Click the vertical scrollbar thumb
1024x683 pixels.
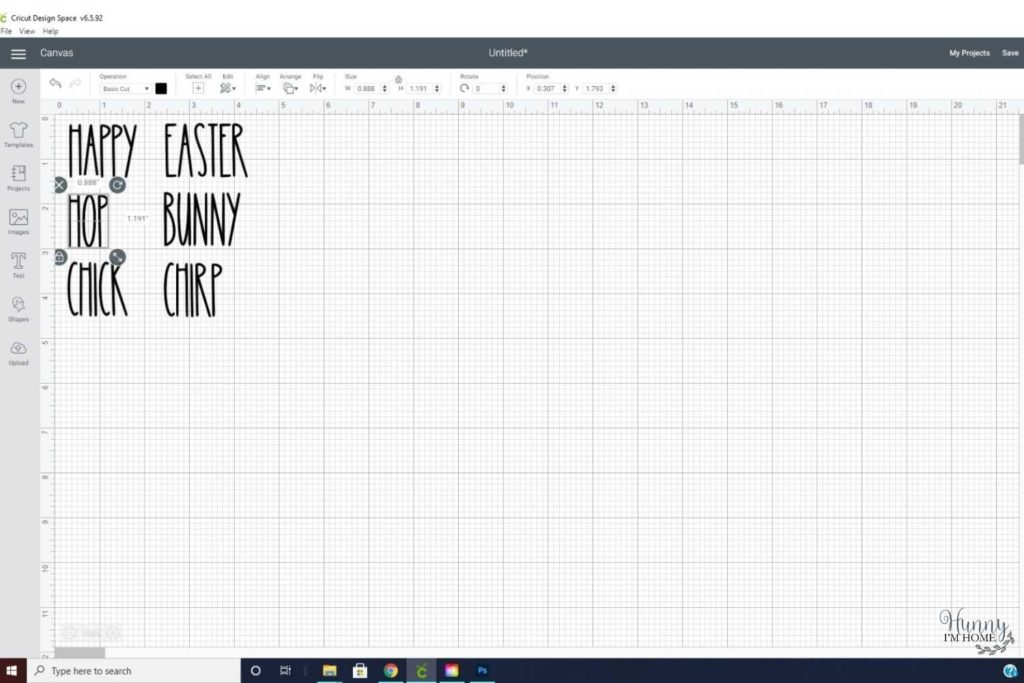point(1020,139)
